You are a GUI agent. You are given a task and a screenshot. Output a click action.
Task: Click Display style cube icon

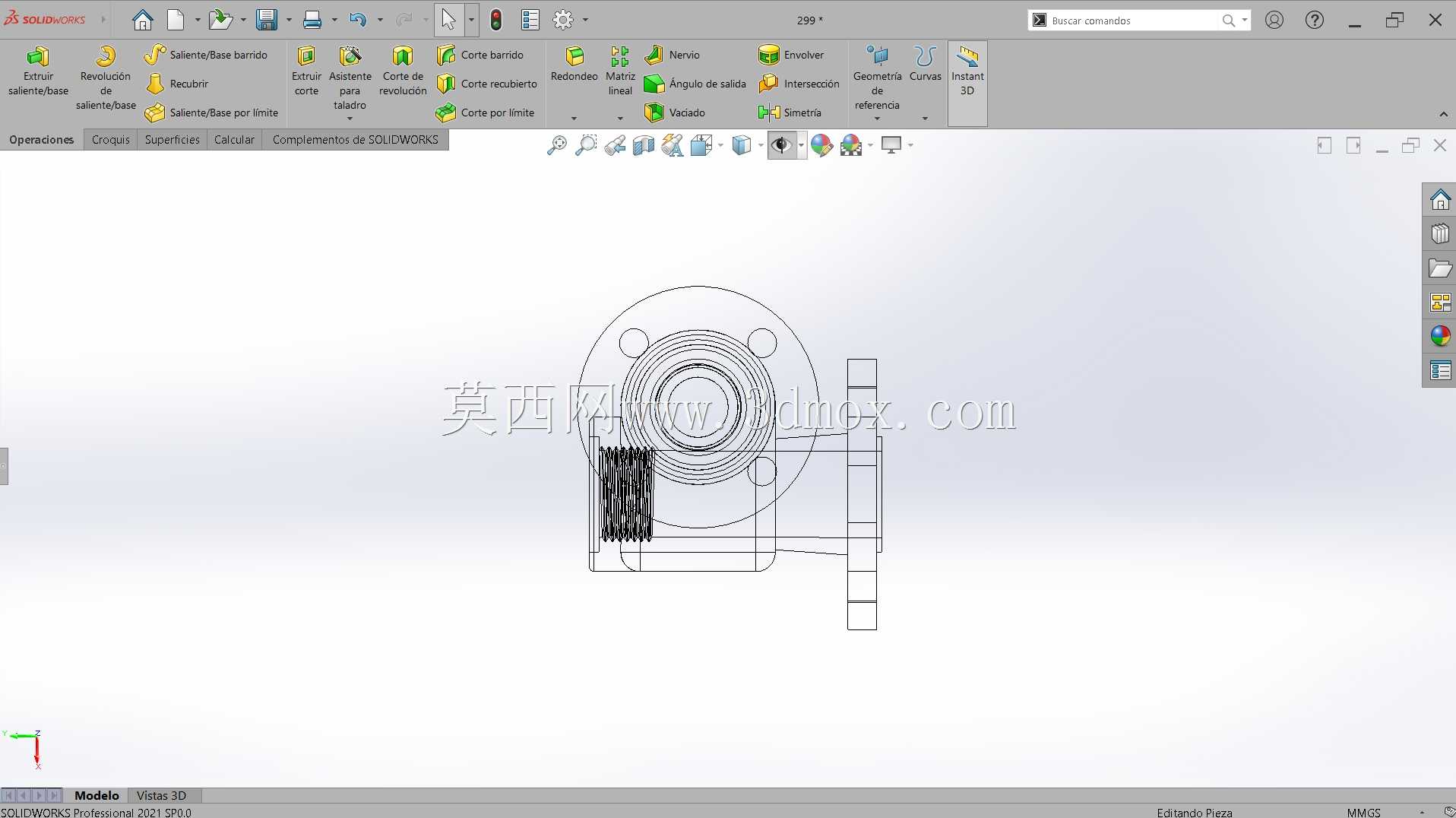[741, 145]
